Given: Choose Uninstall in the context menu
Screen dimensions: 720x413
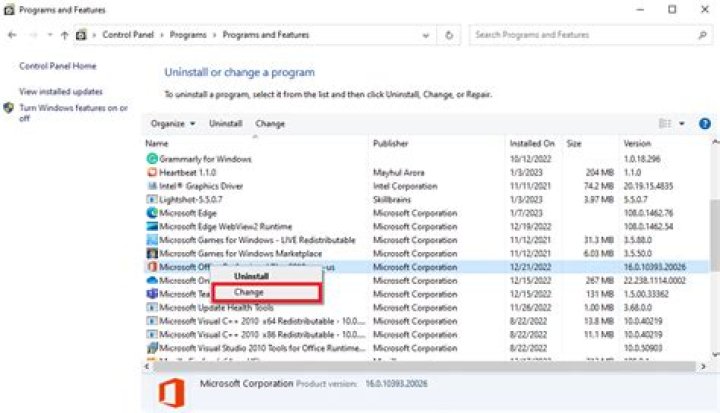Looking at the screenshot, I should 251,276.
